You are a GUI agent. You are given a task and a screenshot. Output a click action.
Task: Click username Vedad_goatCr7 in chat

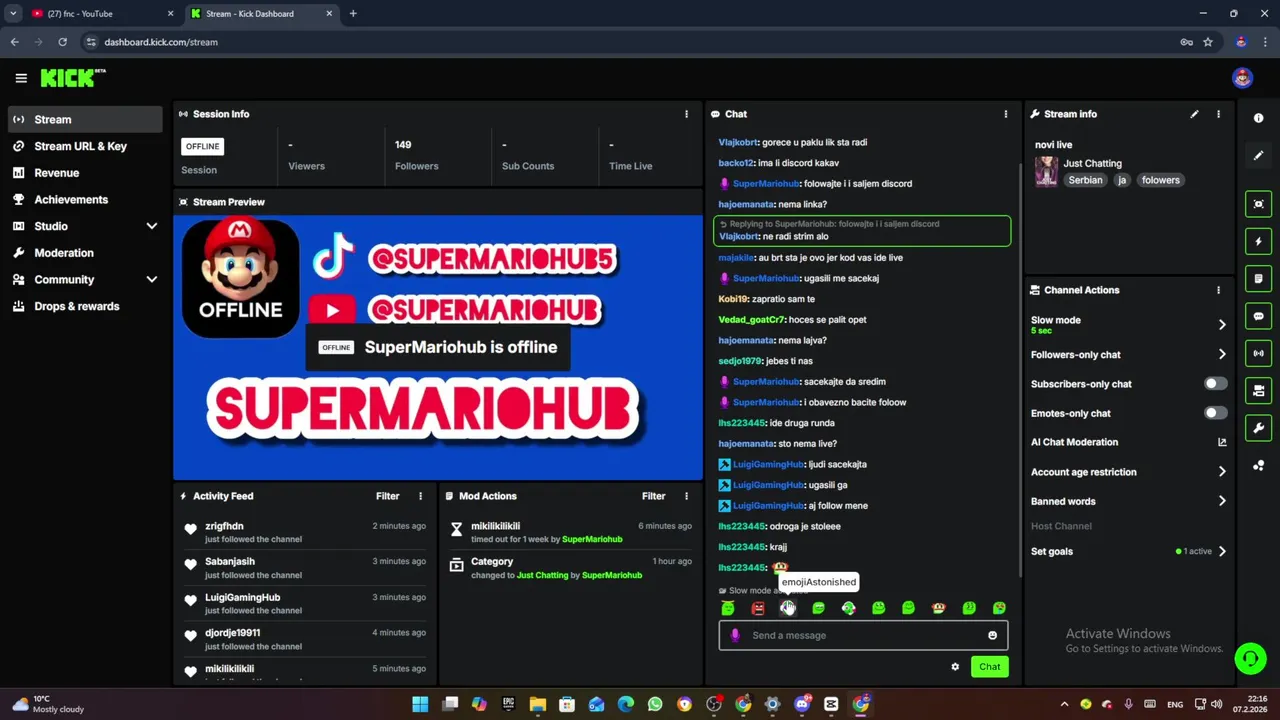(751, 320)
